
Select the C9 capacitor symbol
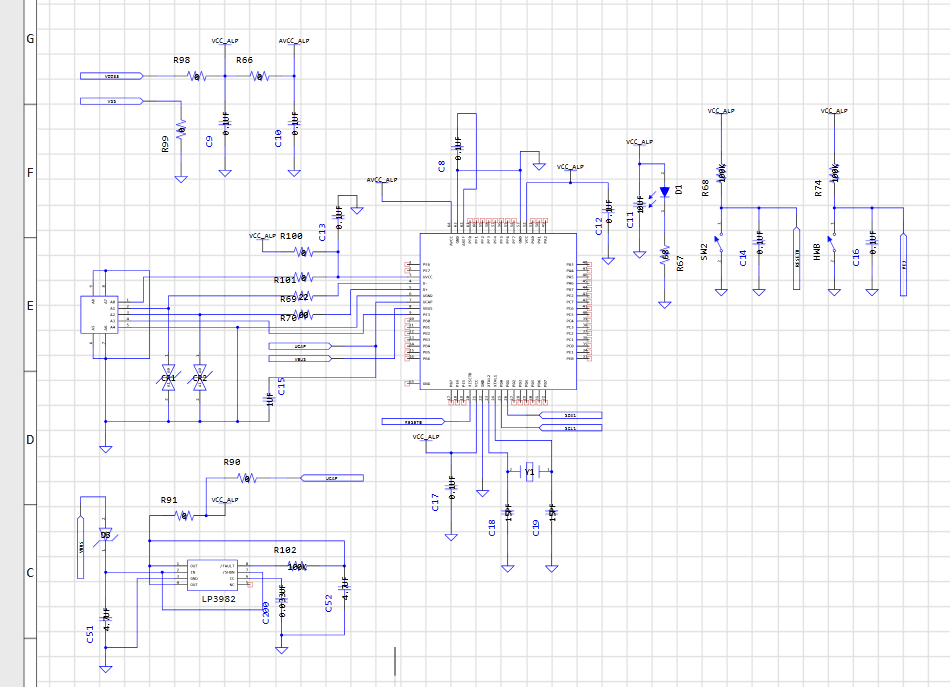coord(225,123)
